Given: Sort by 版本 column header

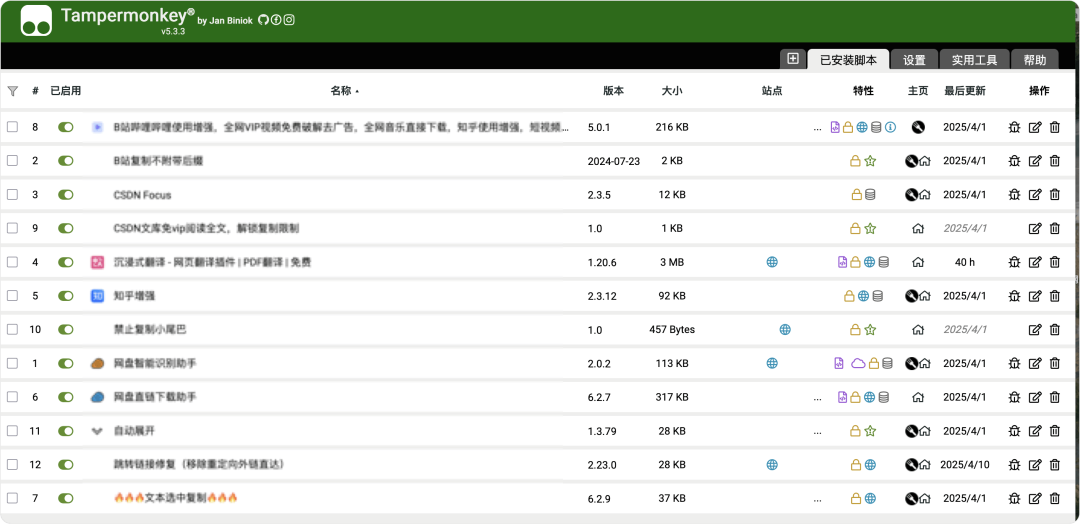Looking at the screenshot, I should tap(613, 91).
